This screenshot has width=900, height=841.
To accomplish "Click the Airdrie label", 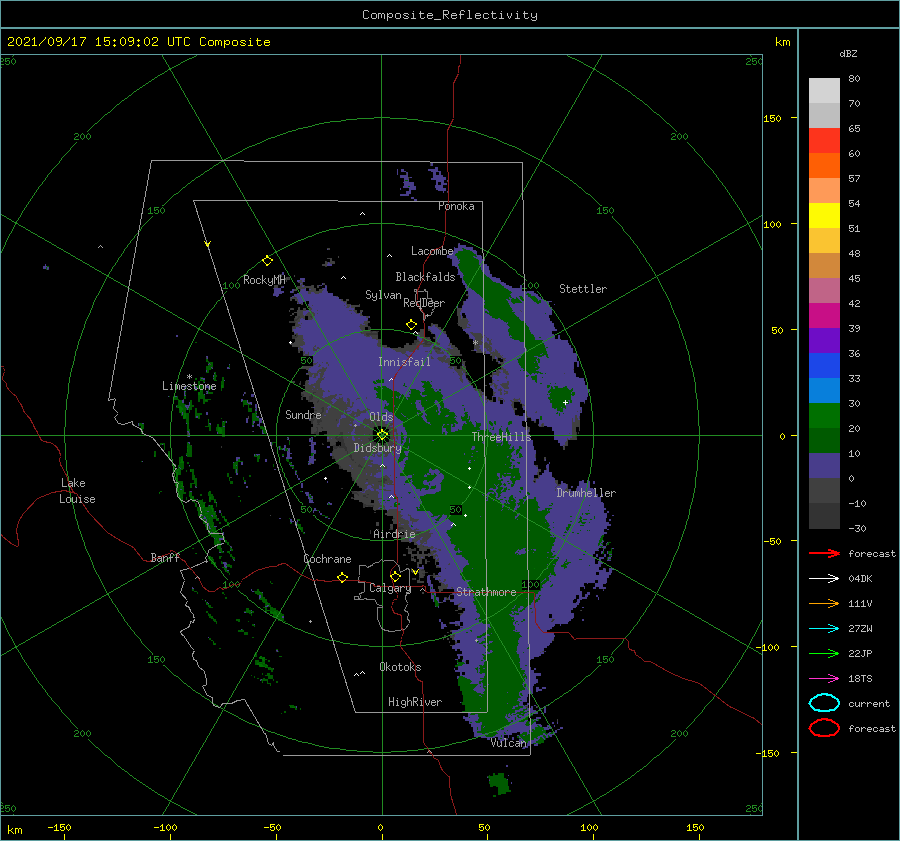I will 394,534.
